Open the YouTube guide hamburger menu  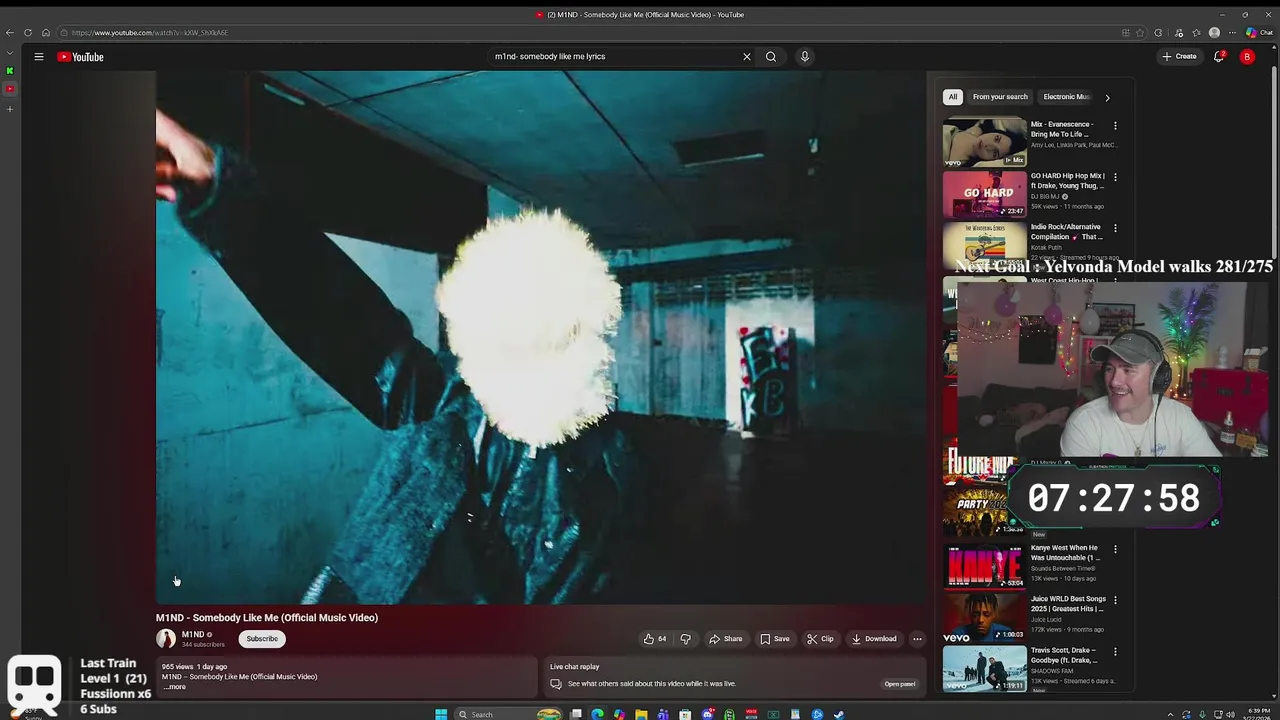(x=39, y=57)
